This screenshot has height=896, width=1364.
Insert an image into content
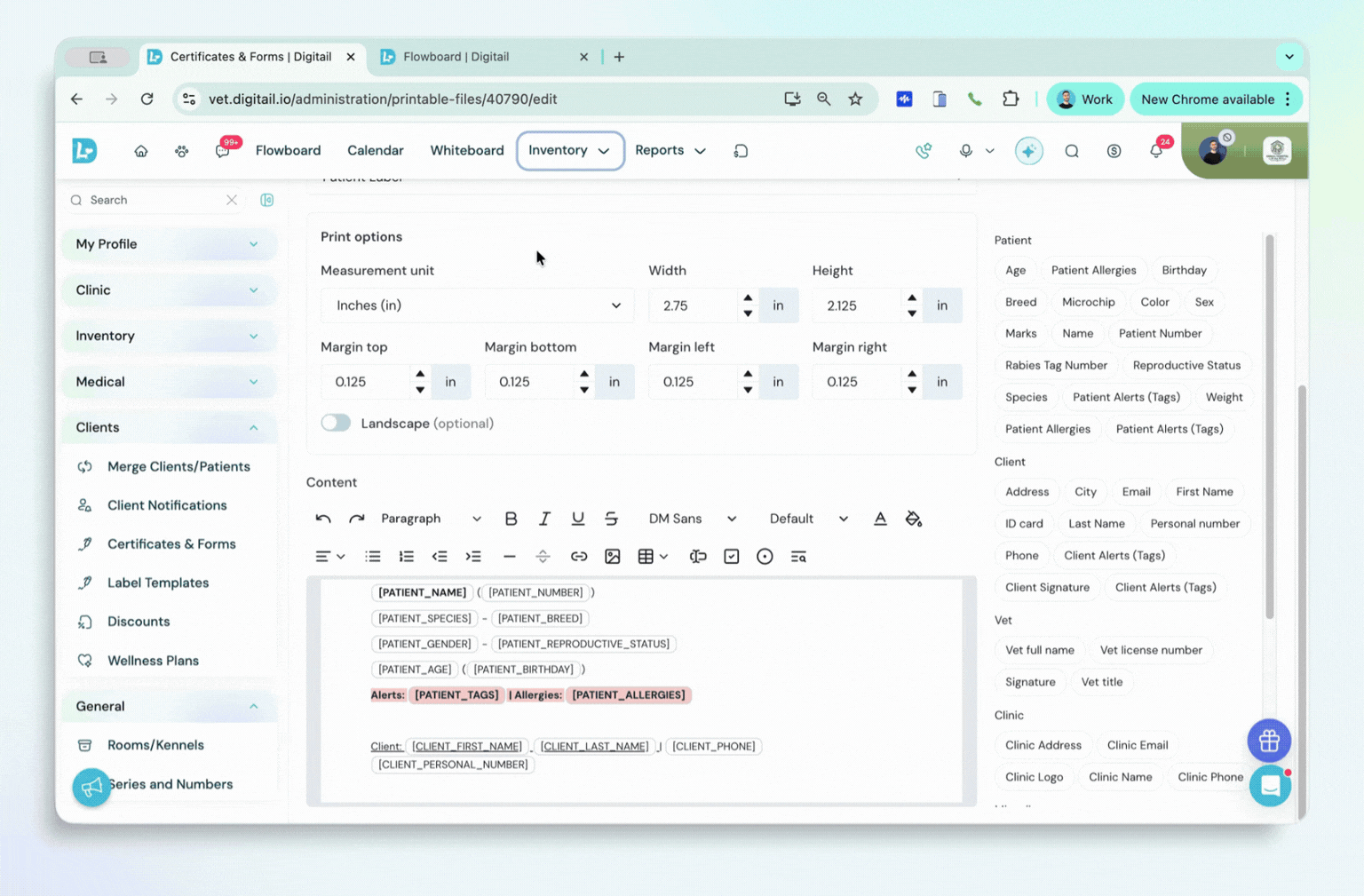click(613, 557)
